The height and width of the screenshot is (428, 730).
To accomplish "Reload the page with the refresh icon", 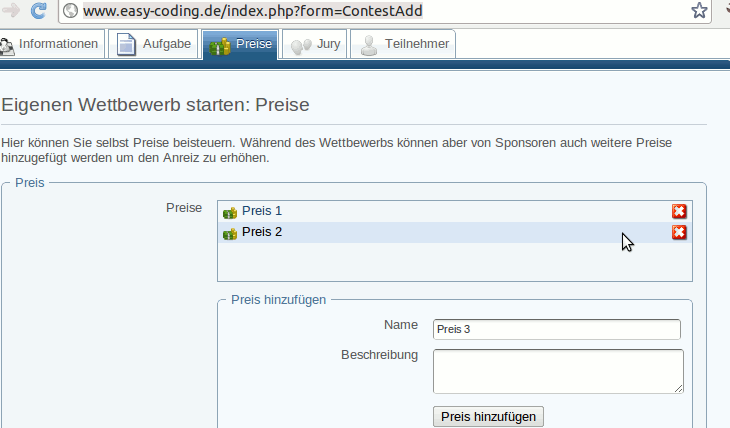I will pos(39,11).
